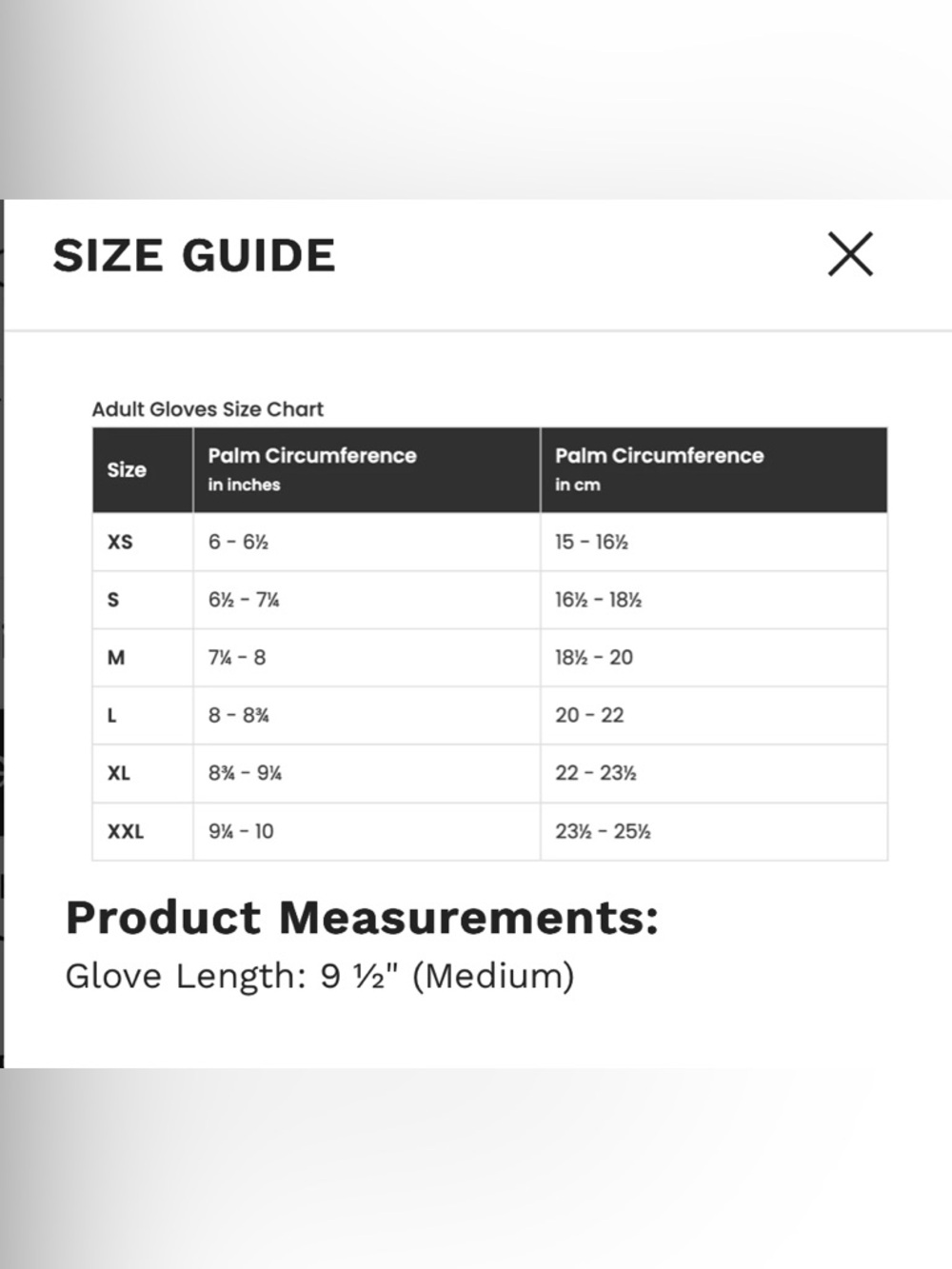Click the 6 - 6½ inches cell
This screenshot has height=1269, width=952.
click(x=367, y=542)
